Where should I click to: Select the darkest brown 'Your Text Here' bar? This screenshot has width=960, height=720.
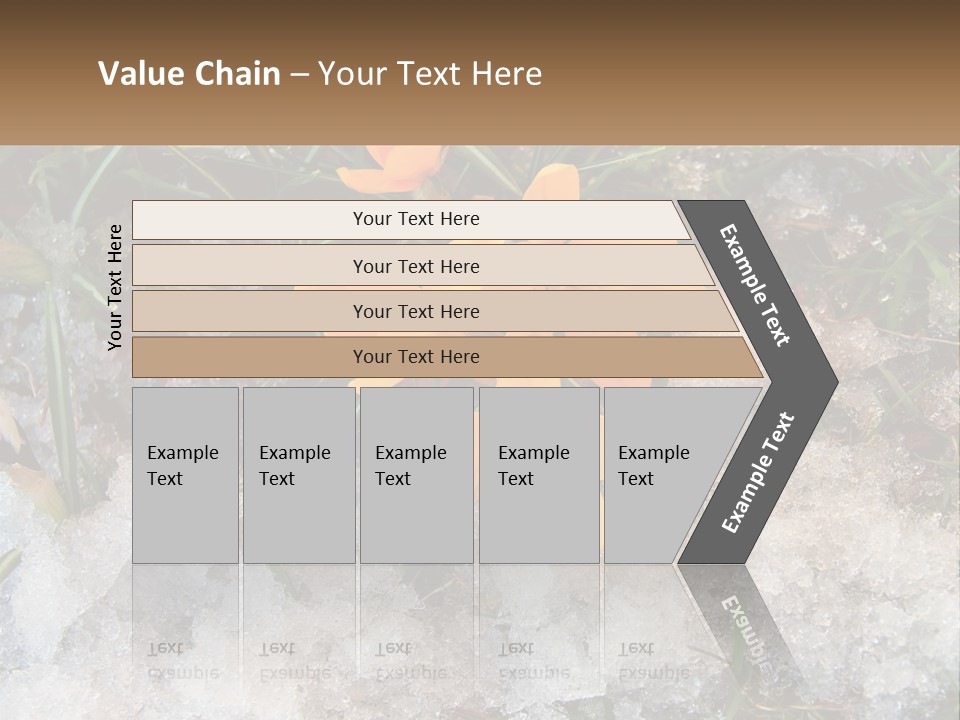click(x=448, y=357)
